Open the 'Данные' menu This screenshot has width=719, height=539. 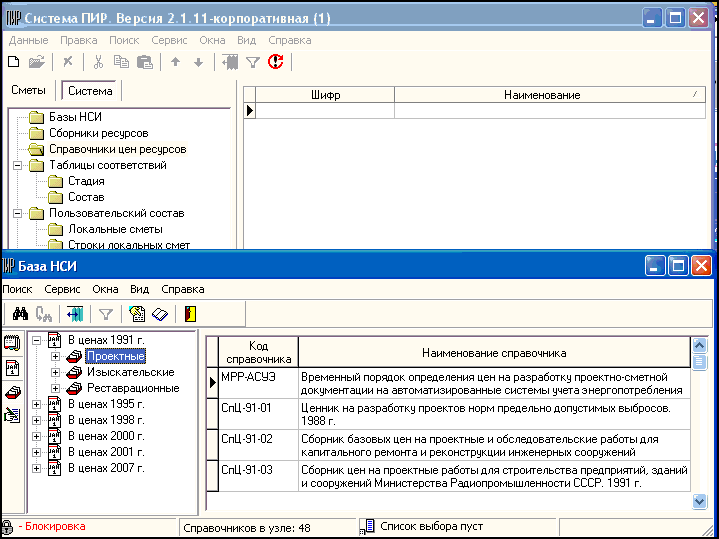(x=28, y=40)
